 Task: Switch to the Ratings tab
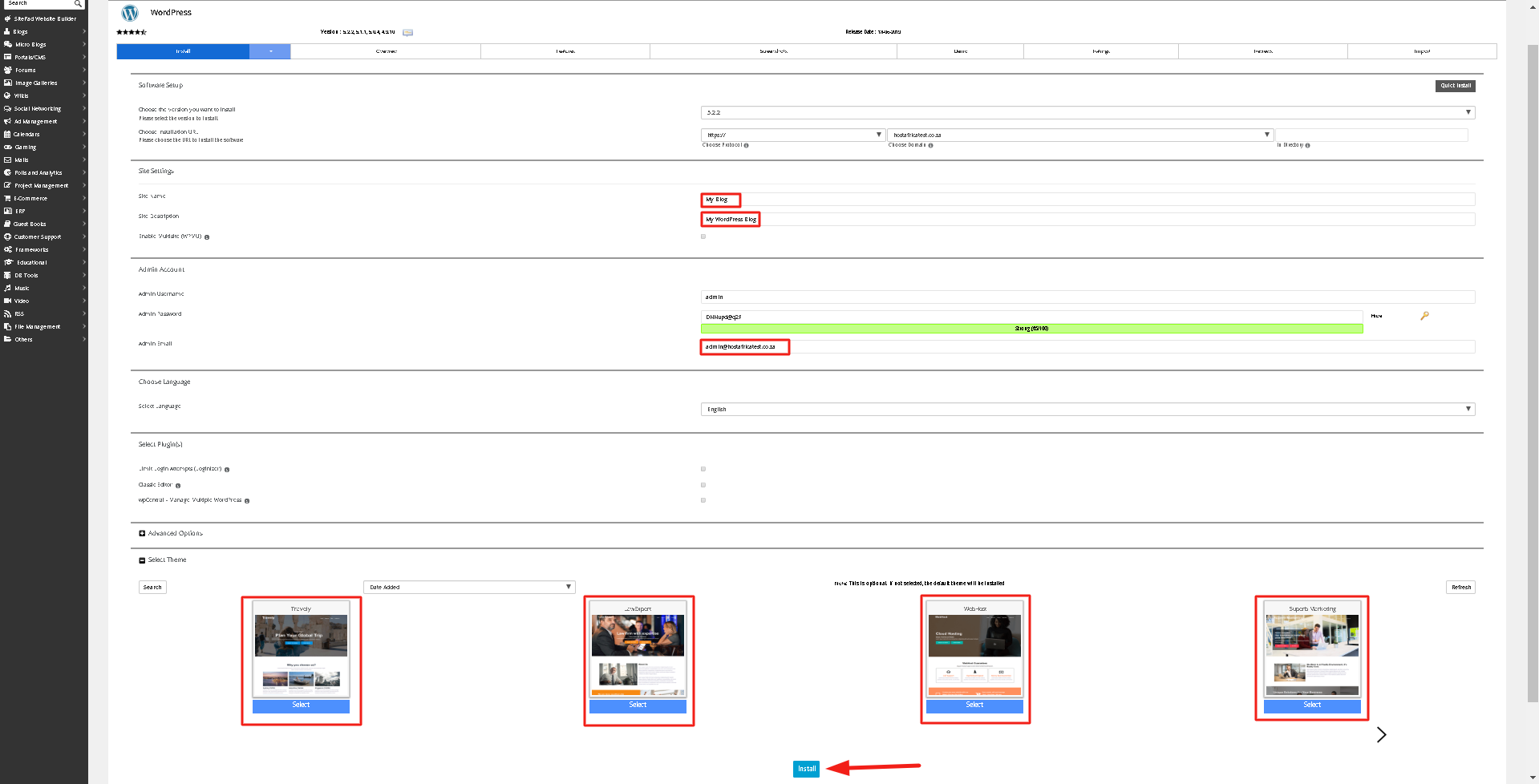click(x=1101, y=51)
